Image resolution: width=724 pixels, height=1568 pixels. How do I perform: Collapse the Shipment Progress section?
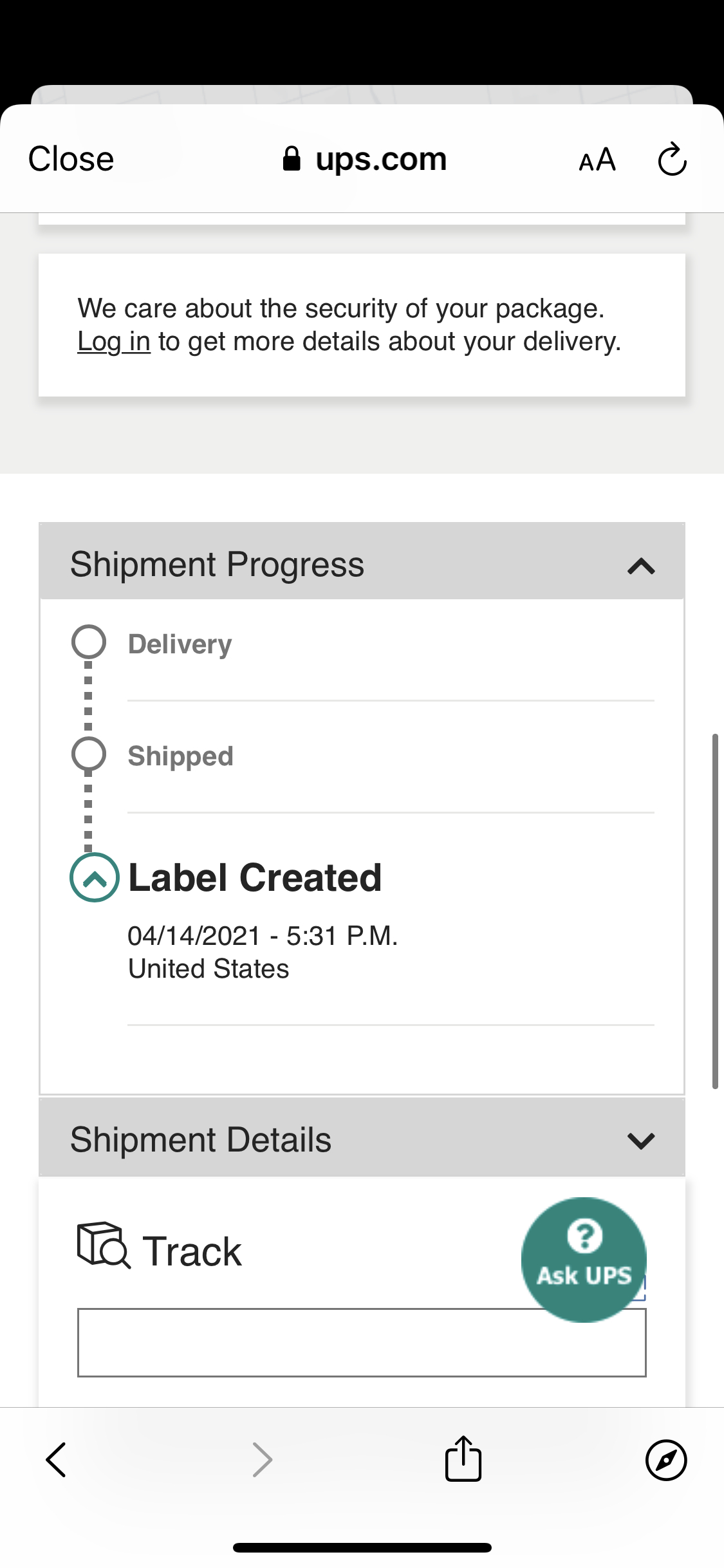click(x=640, y=566)
